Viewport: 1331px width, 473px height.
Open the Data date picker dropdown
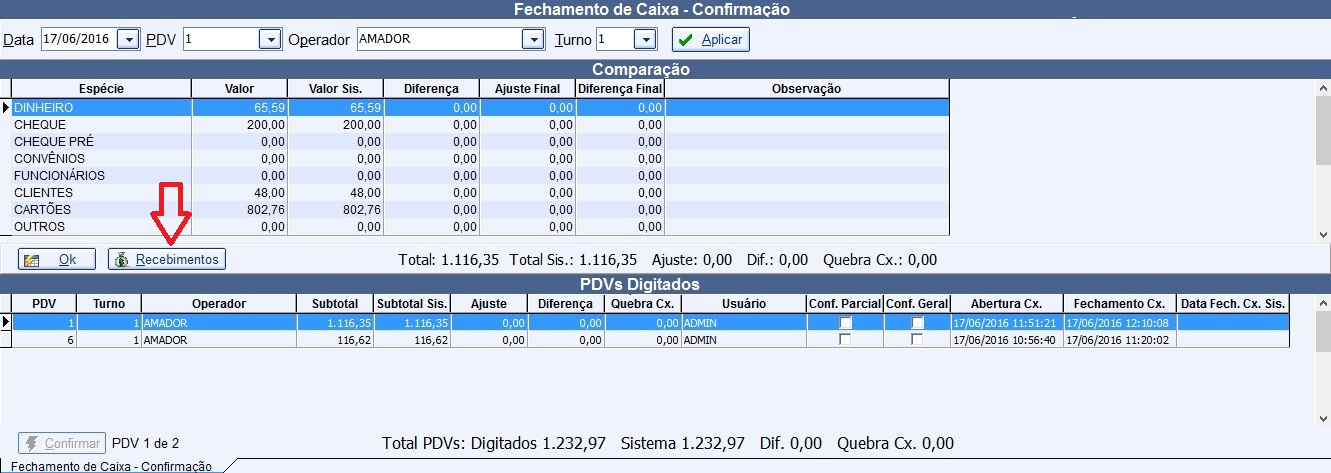(128, 40)
